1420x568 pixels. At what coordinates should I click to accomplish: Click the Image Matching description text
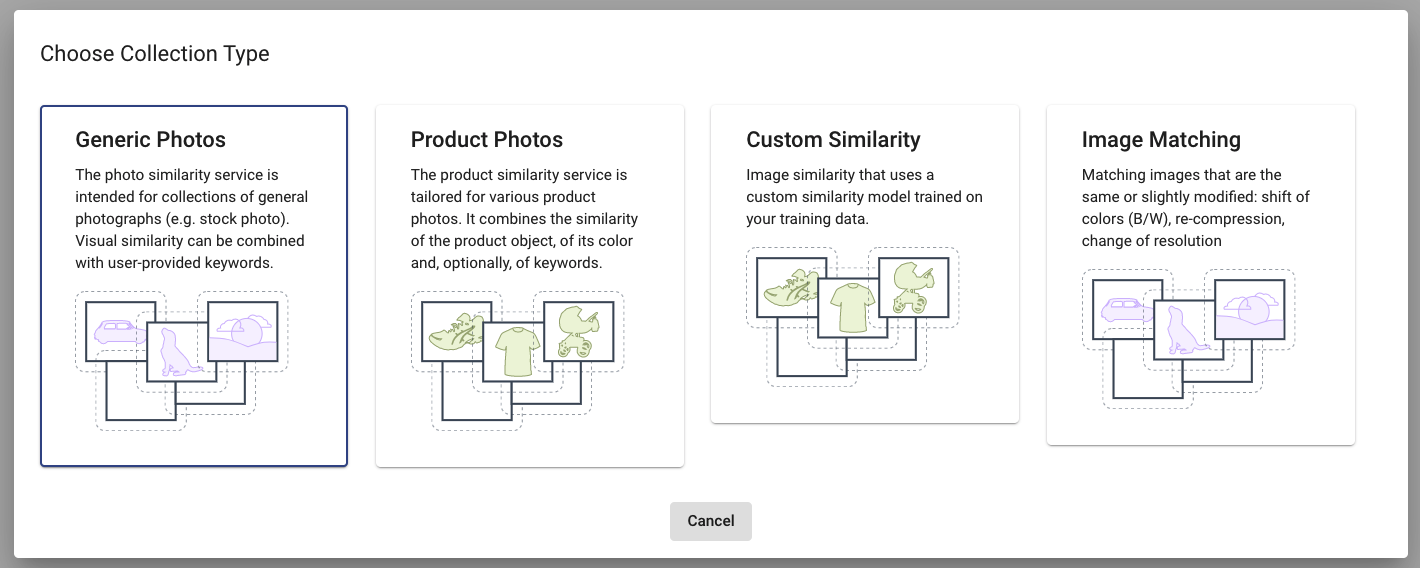tap(1196, 208)
